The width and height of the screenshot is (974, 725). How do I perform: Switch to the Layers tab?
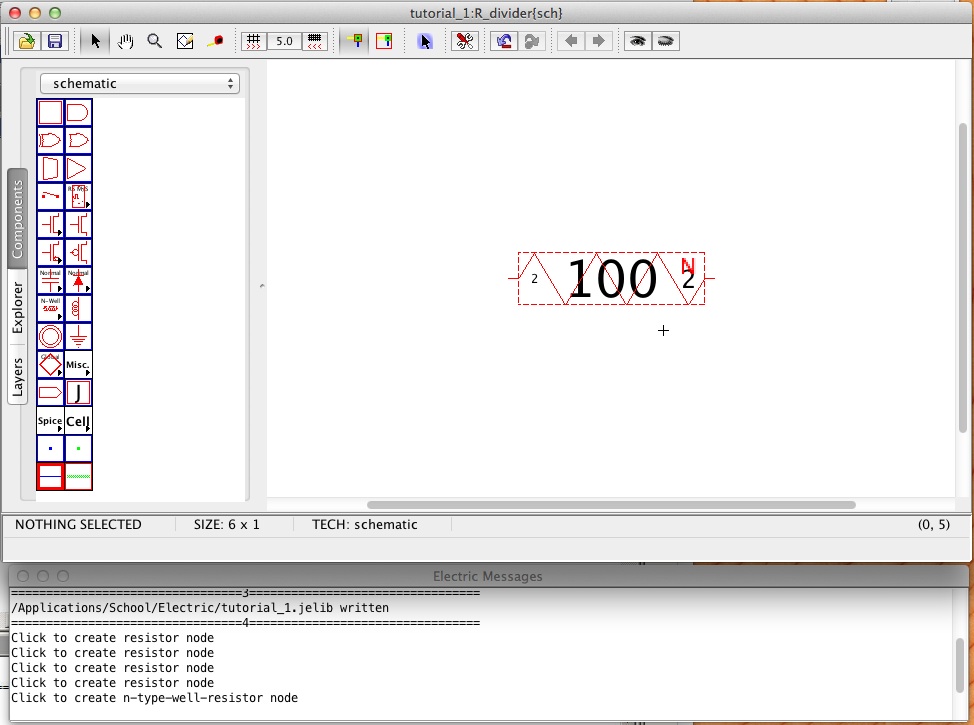point(17,376)
